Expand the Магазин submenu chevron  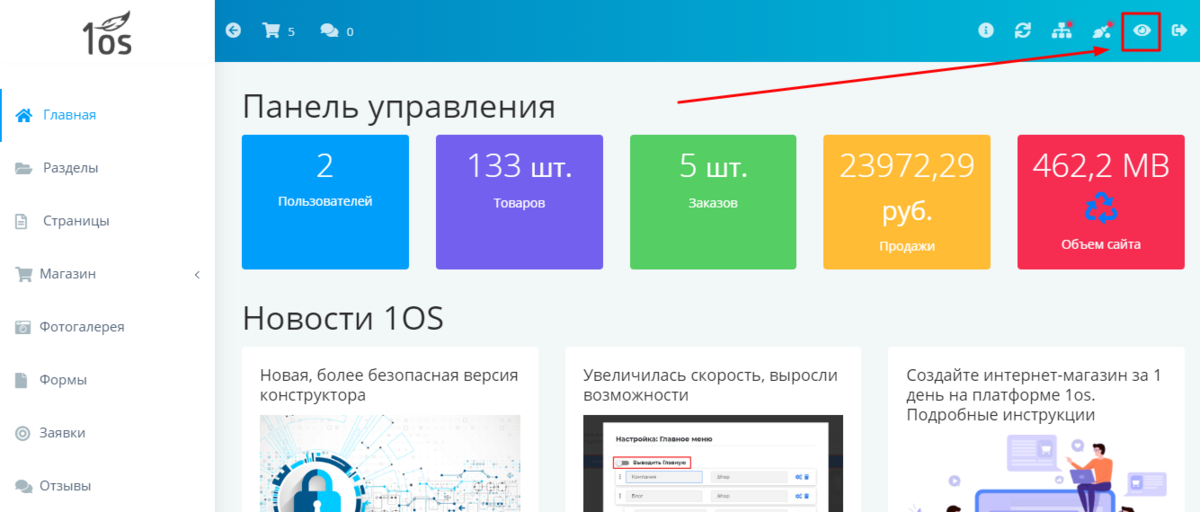(197, 274)
